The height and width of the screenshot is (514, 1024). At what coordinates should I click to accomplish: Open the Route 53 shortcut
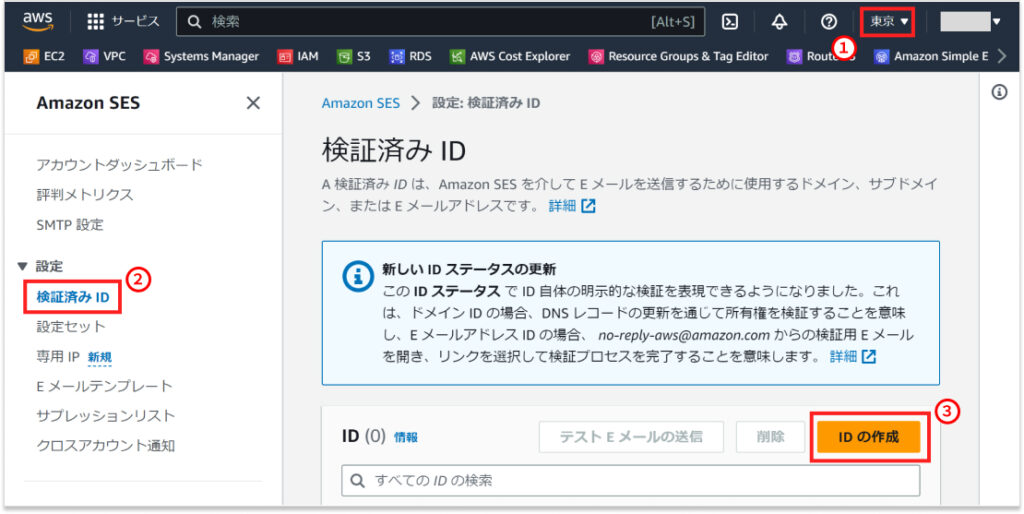tap(820, 56)
